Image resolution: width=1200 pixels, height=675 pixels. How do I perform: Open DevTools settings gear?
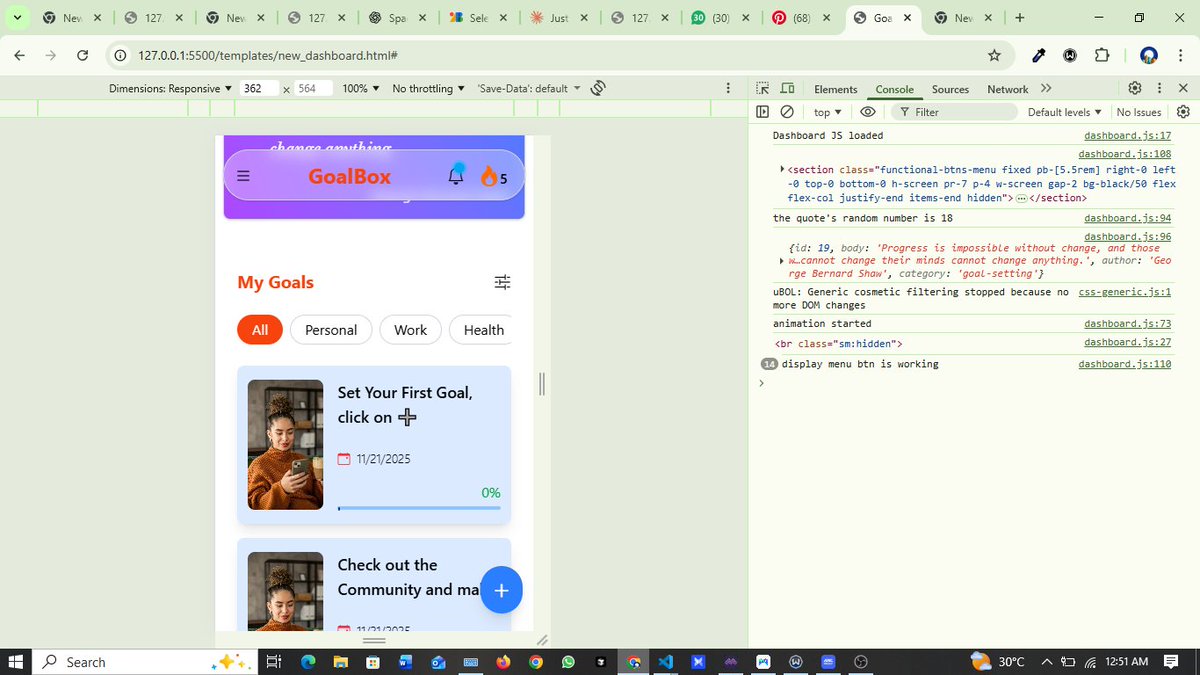tap(1134, 88)
